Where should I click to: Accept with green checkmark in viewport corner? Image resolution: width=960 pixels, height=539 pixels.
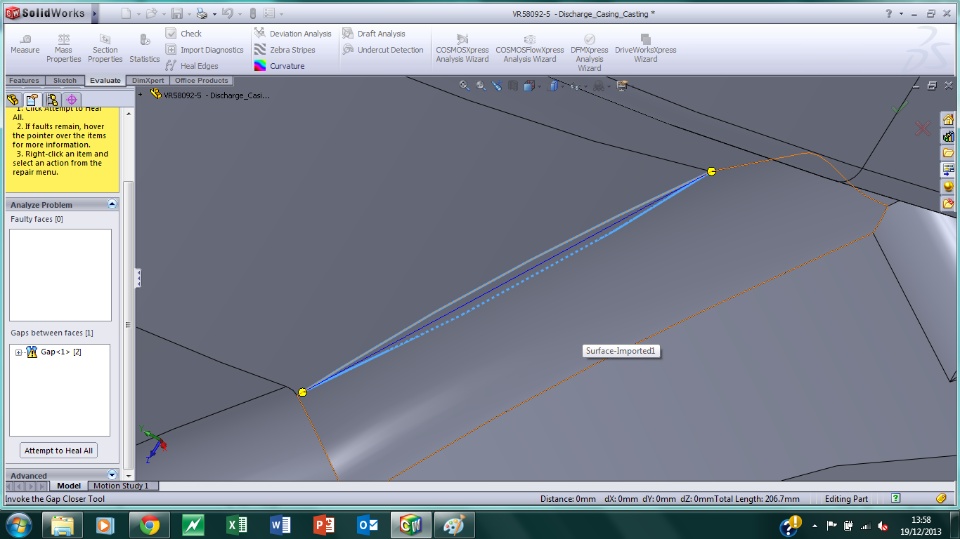(x=899, y=109)
